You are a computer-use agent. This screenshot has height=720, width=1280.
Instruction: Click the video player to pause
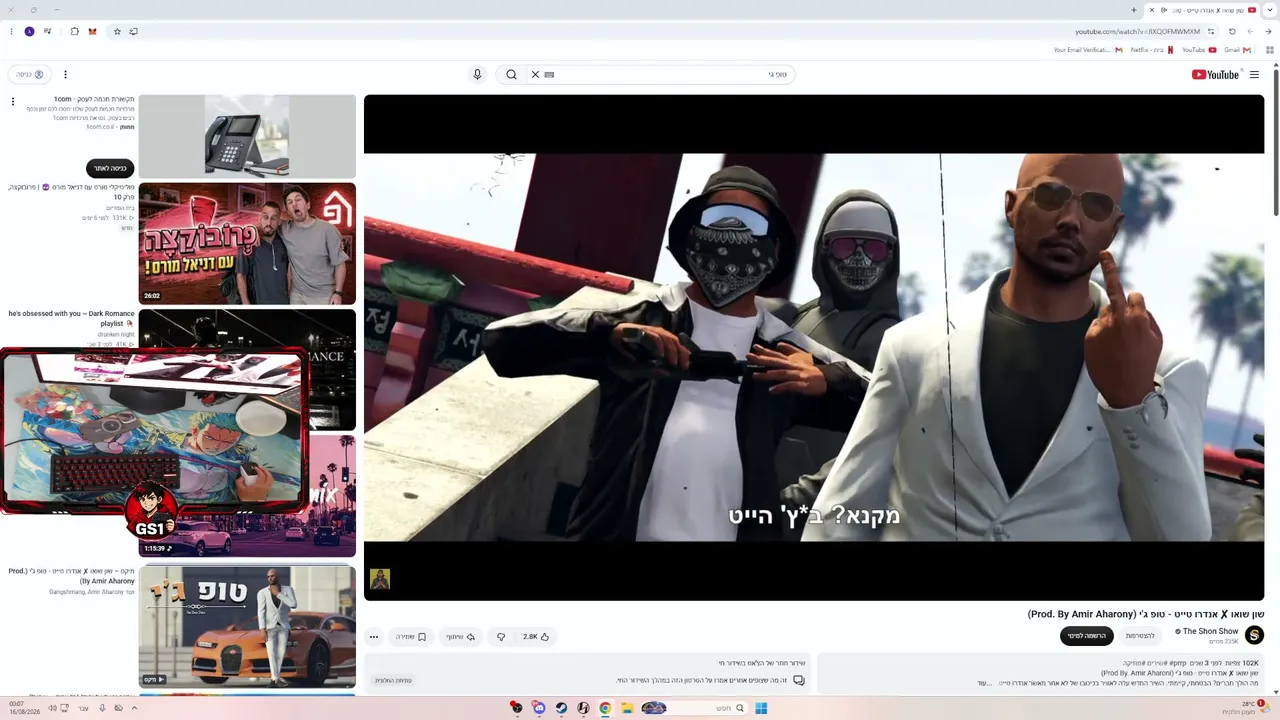tap(814, 347)
